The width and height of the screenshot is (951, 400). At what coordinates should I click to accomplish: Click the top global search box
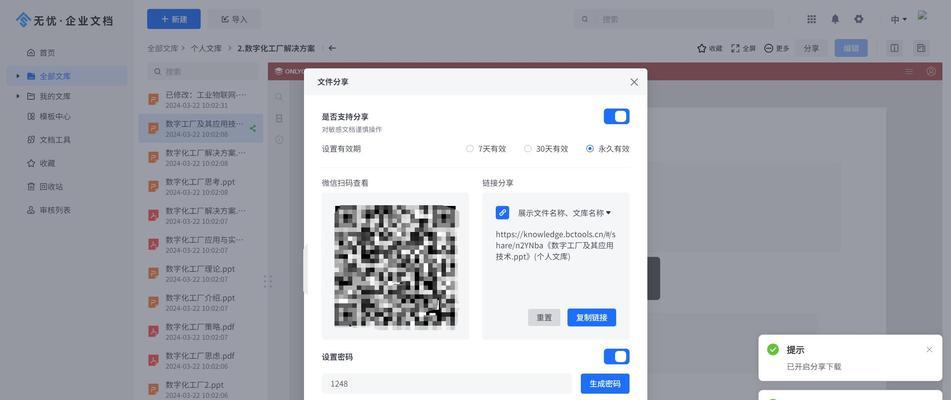[673, 19]
